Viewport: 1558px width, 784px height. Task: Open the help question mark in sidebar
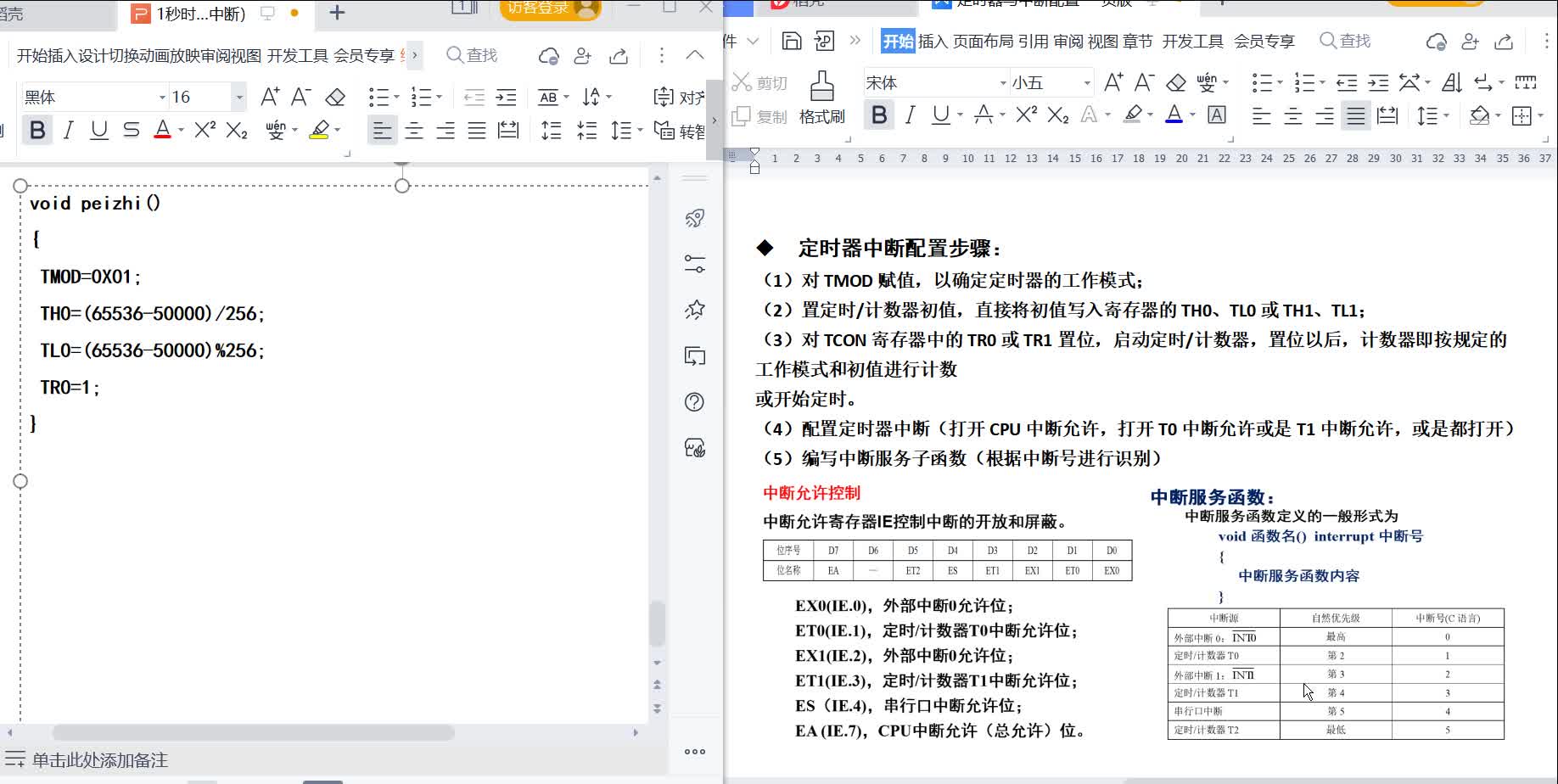coord(695,402)
